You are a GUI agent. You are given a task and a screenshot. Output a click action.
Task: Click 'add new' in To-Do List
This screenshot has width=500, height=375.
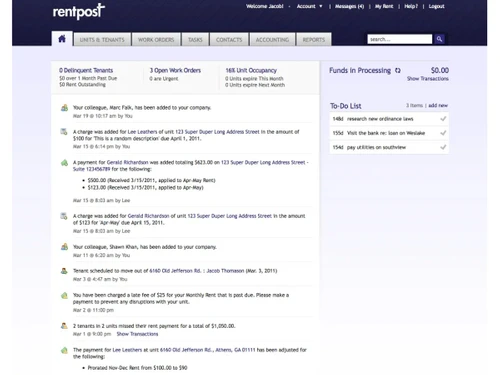438,105
